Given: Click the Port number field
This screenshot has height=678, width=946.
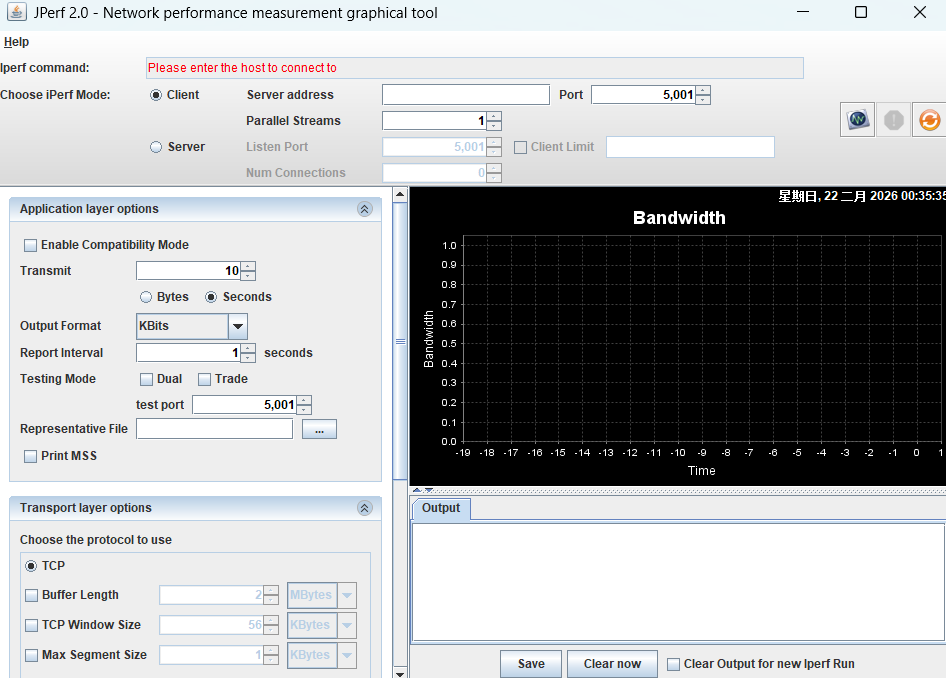Looking at the screenshot, I should tap(643, 95).
